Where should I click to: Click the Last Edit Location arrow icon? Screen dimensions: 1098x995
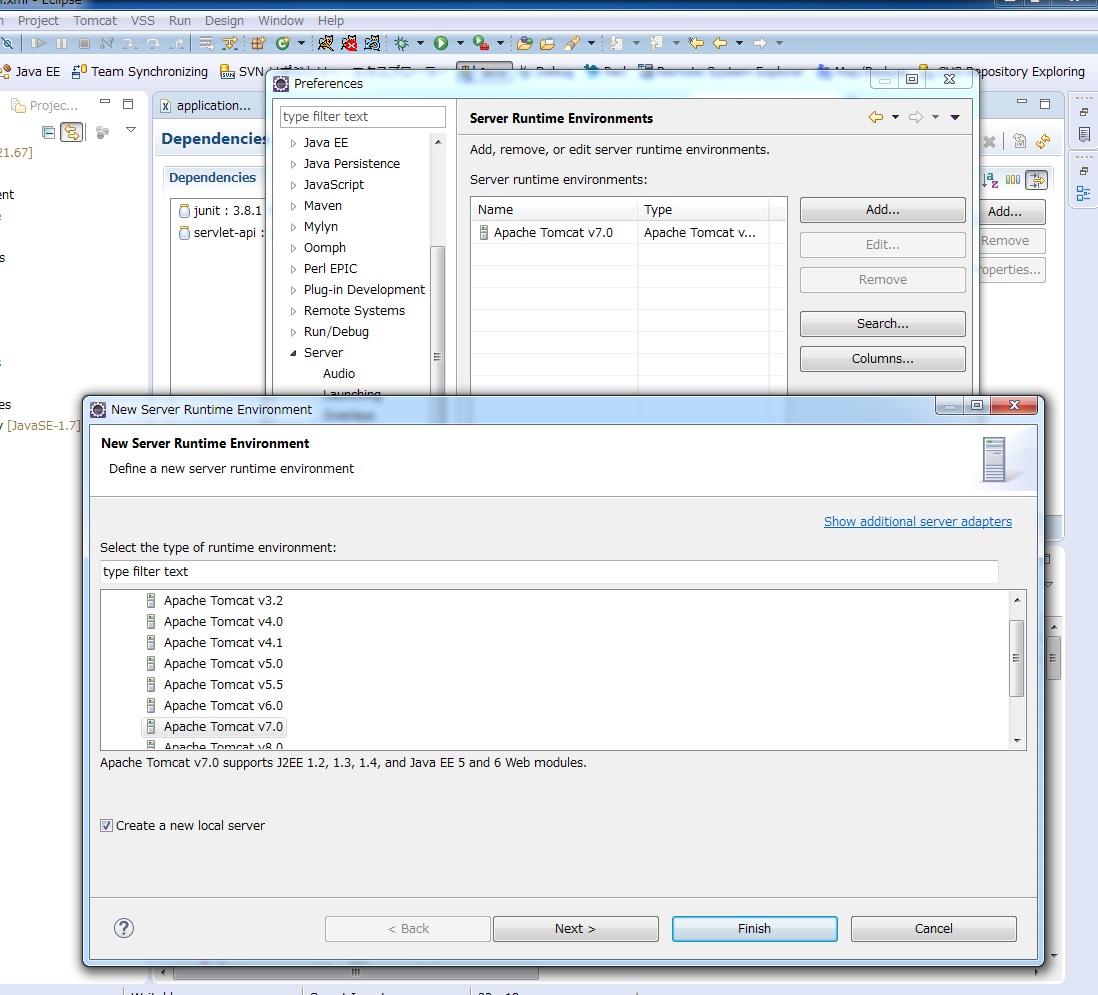(x=695, y=43)
